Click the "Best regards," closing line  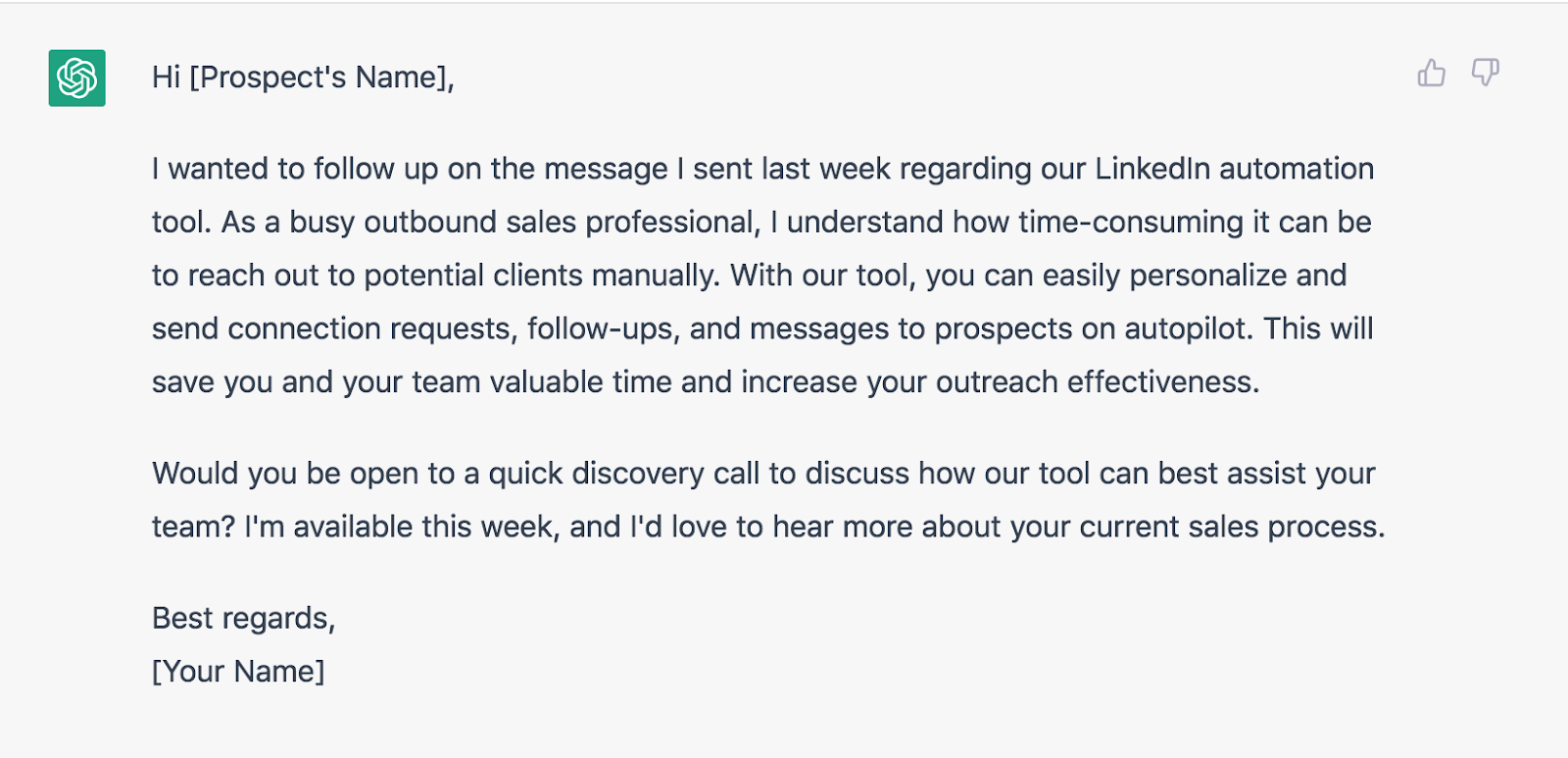[243, 618]
